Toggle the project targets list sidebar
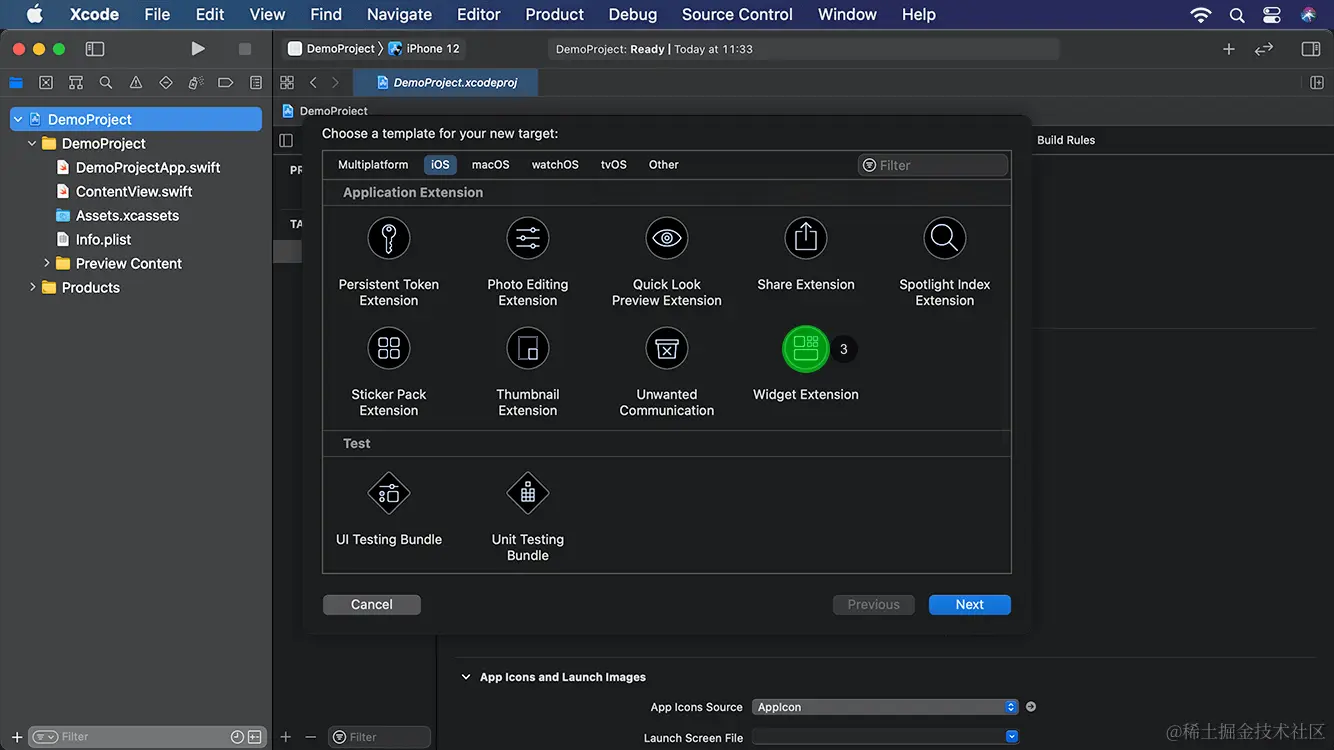Viewport: 1334px width, 750px height. pos(286,140)
